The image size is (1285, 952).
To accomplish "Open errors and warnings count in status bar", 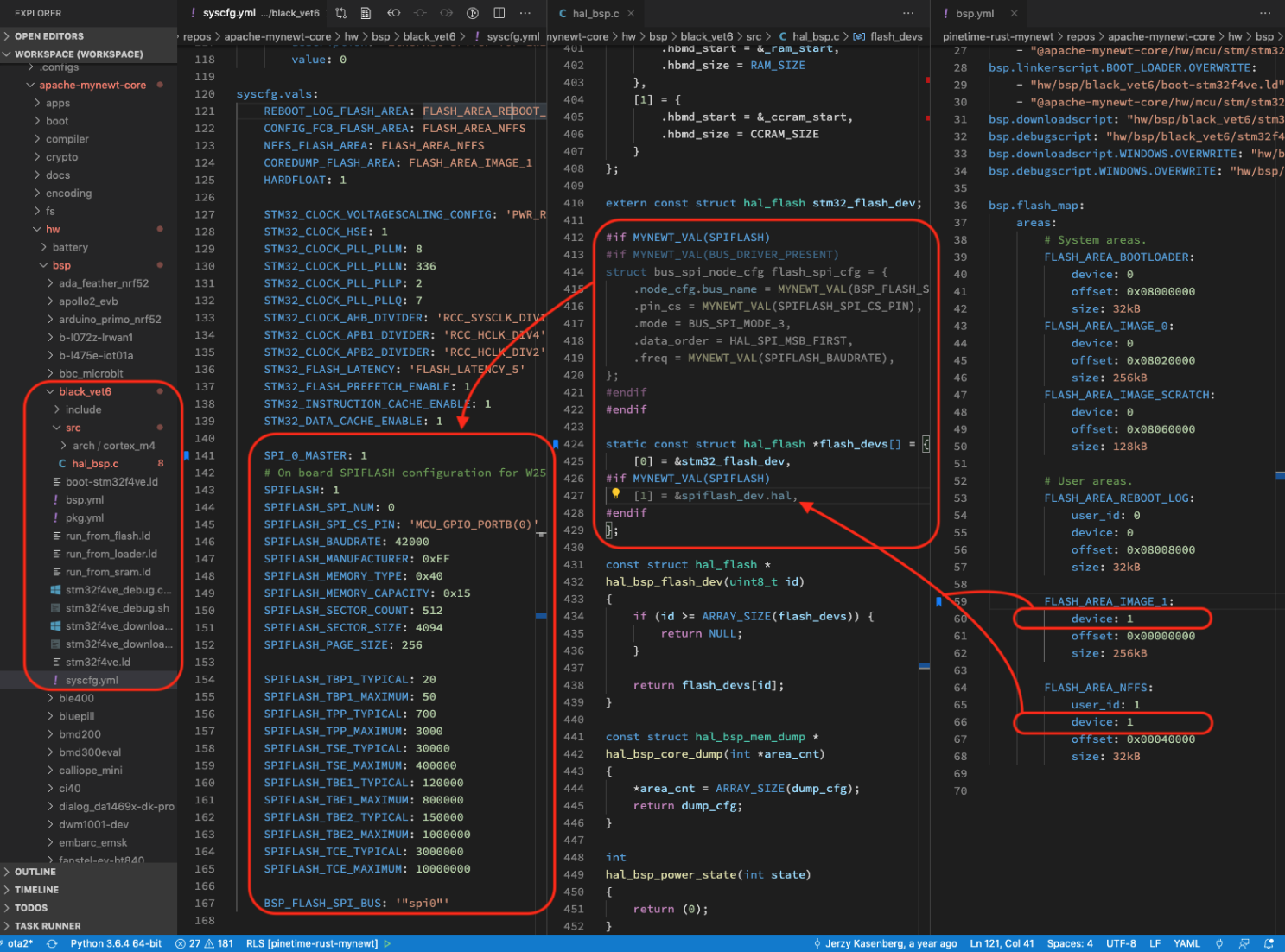I will pyautogui.click(x=205, y=943).
